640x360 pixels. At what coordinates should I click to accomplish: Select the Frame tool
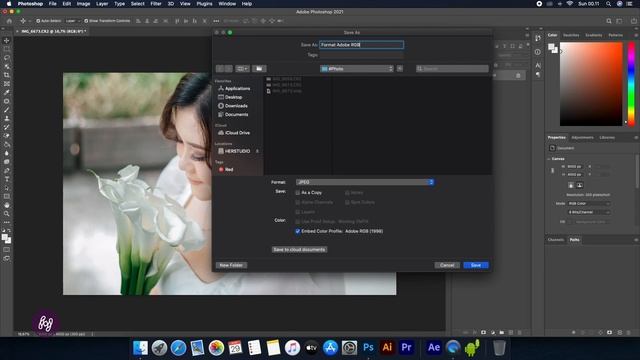pyautogui.click(x=7, y=84)
